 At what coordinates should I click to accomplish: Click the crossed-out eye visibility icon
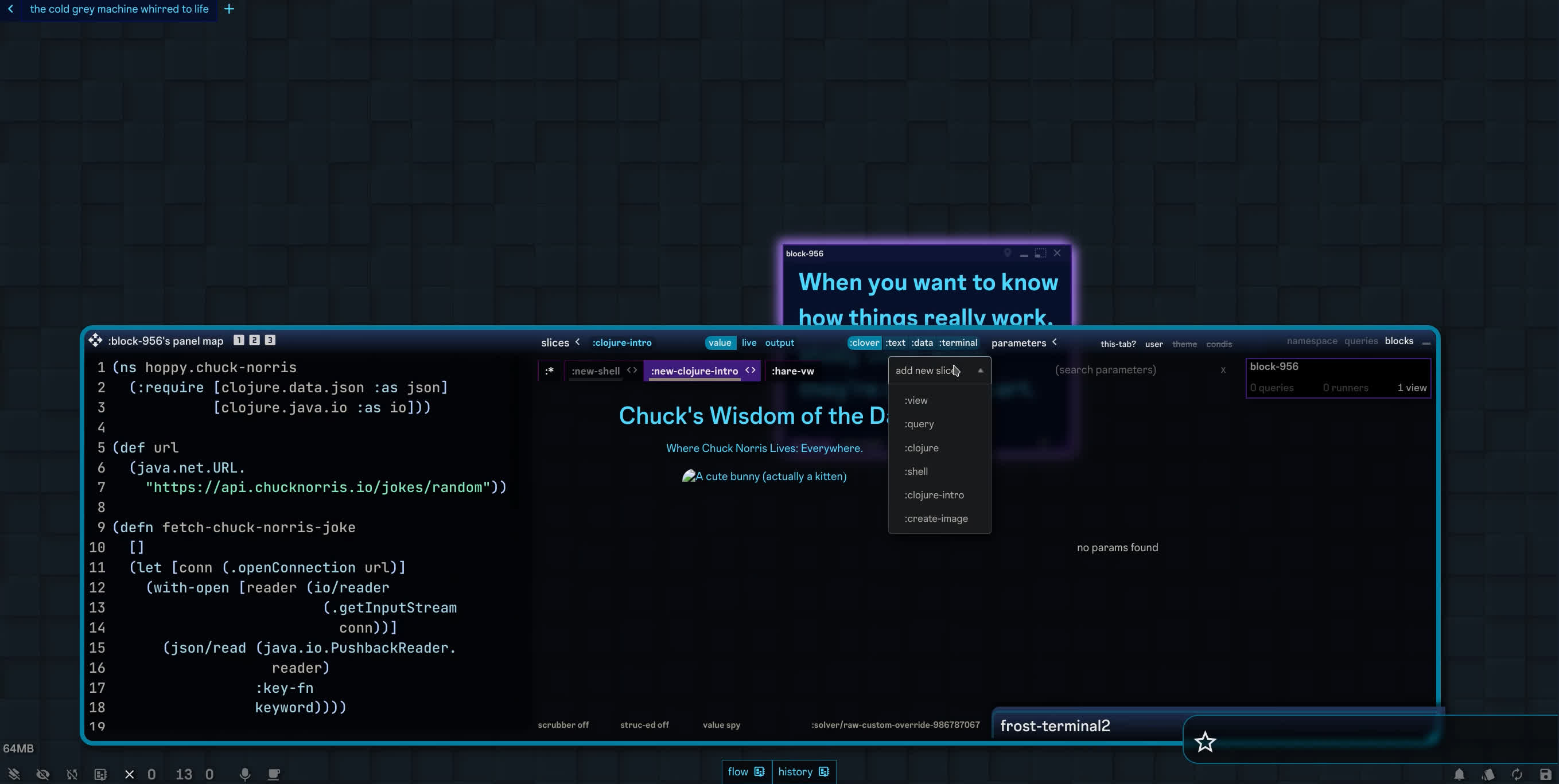[42, 774]
